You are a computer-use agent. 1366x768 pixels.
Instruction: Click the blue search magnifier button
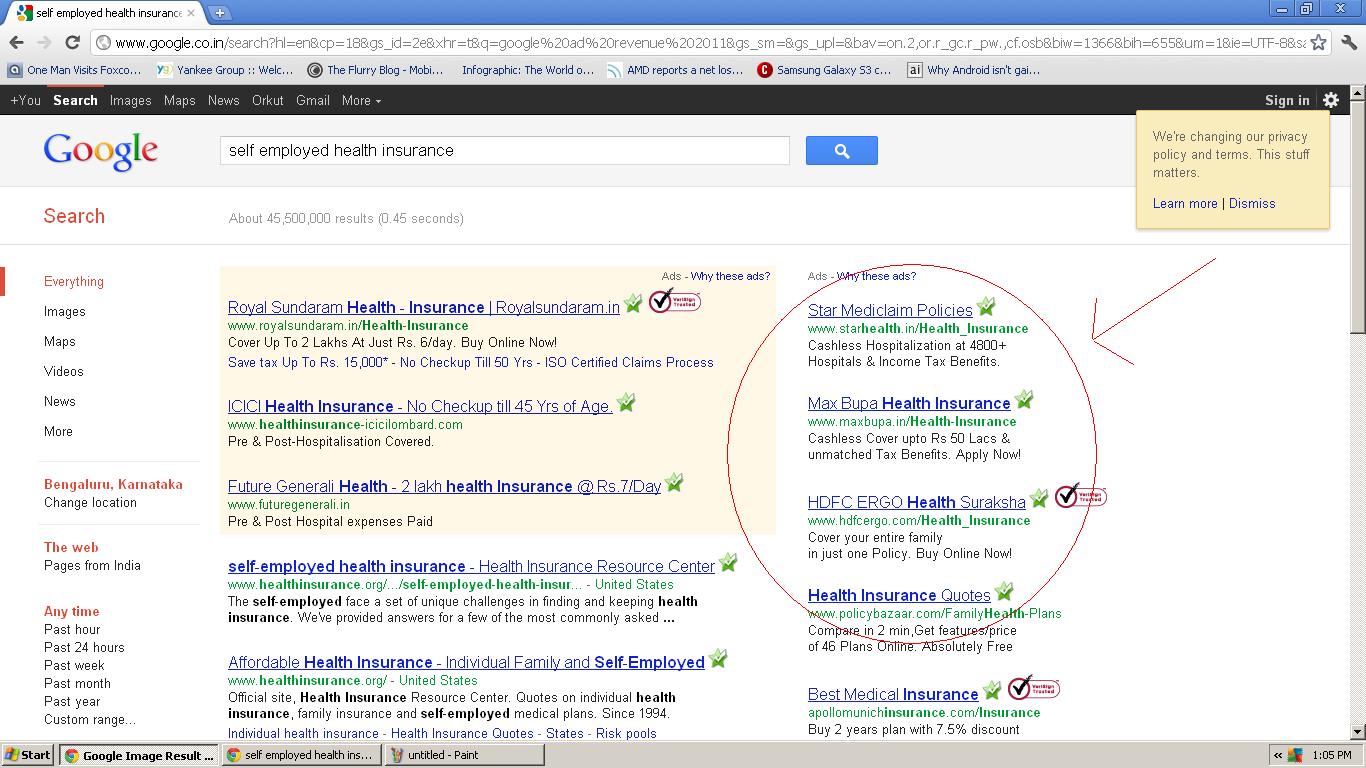pos(841,151)
